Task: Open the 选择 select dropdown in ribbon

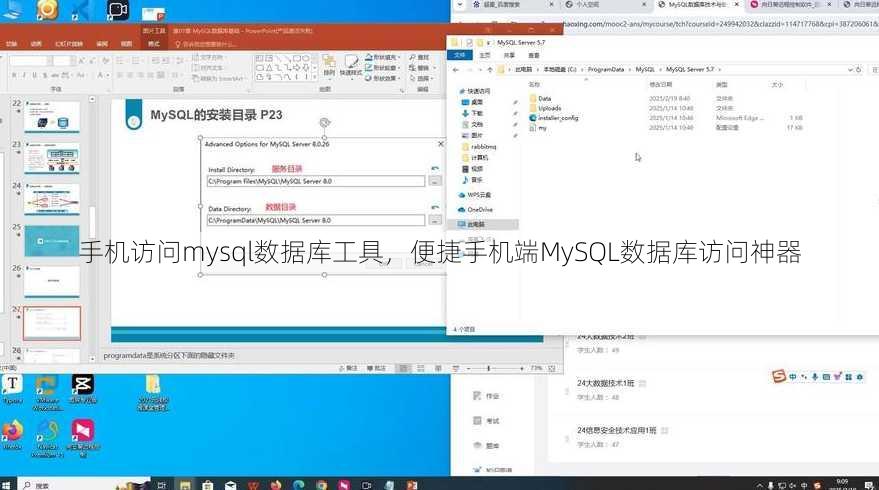Action: (420, 78)
